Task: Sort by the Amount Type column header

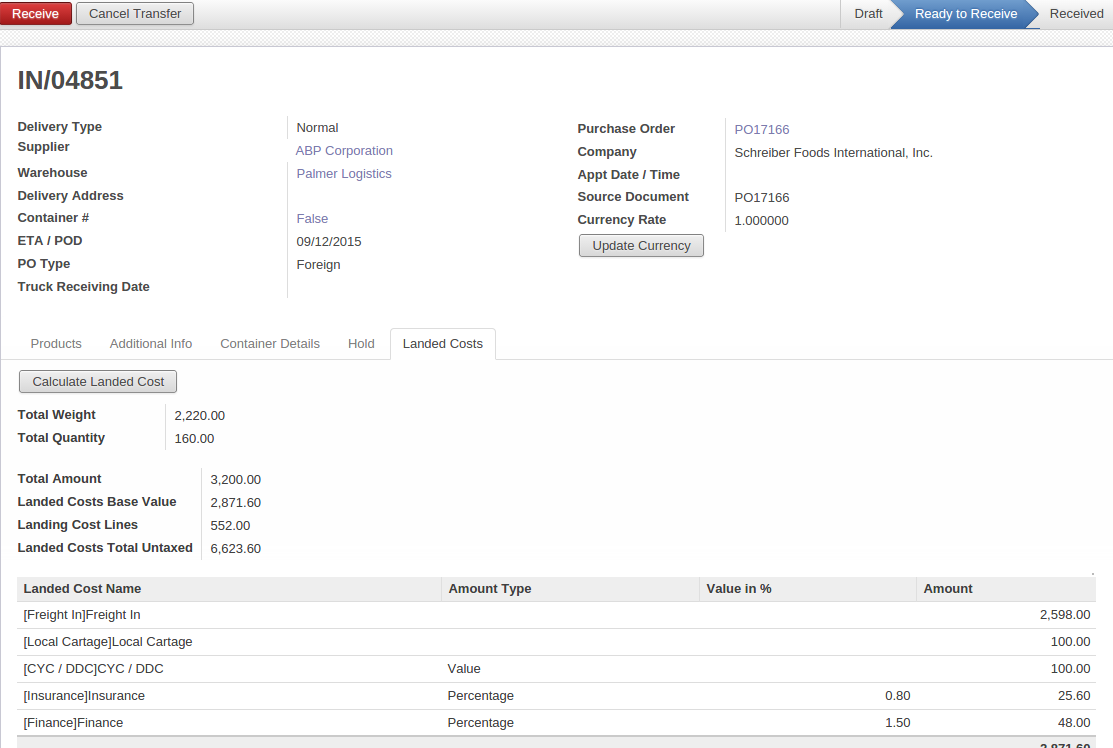Action: pyautogui.click(x=571, y=589)
